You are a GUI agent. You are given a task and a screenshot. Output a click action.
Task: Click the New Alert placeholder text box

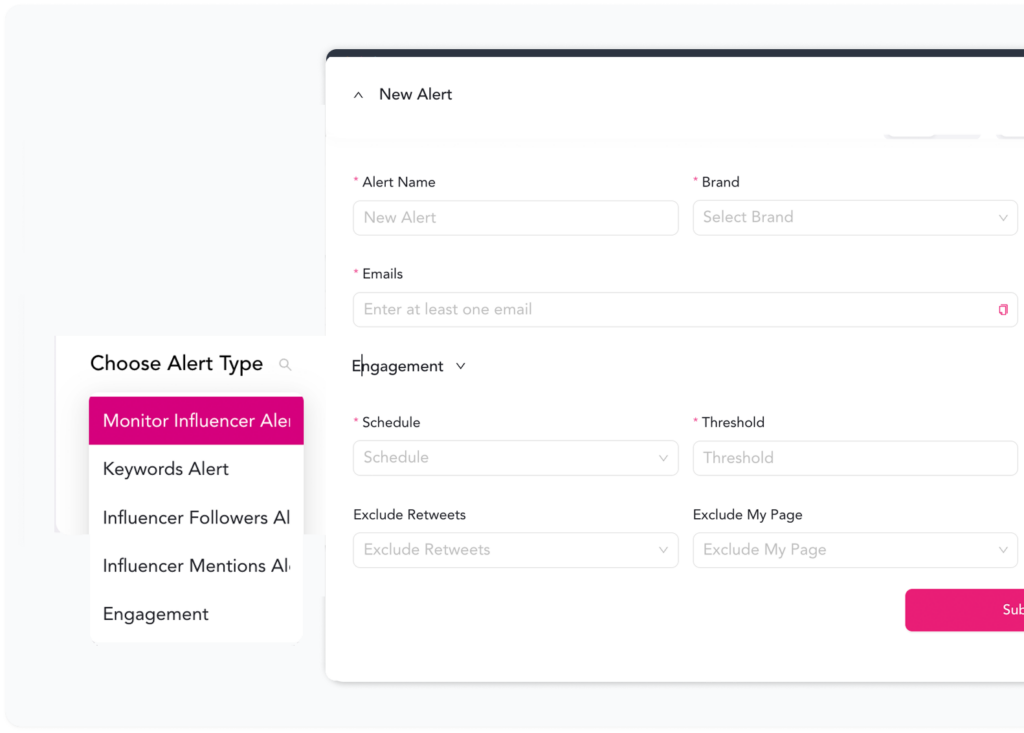click(x=515, y=217)
